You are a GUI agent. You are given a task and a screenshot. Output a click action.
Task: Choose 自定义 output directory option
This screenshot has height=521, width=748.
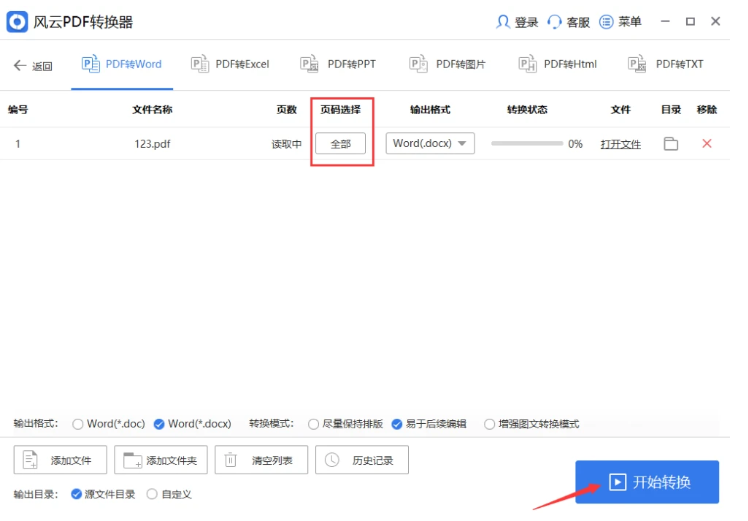(x=152, y=494)
